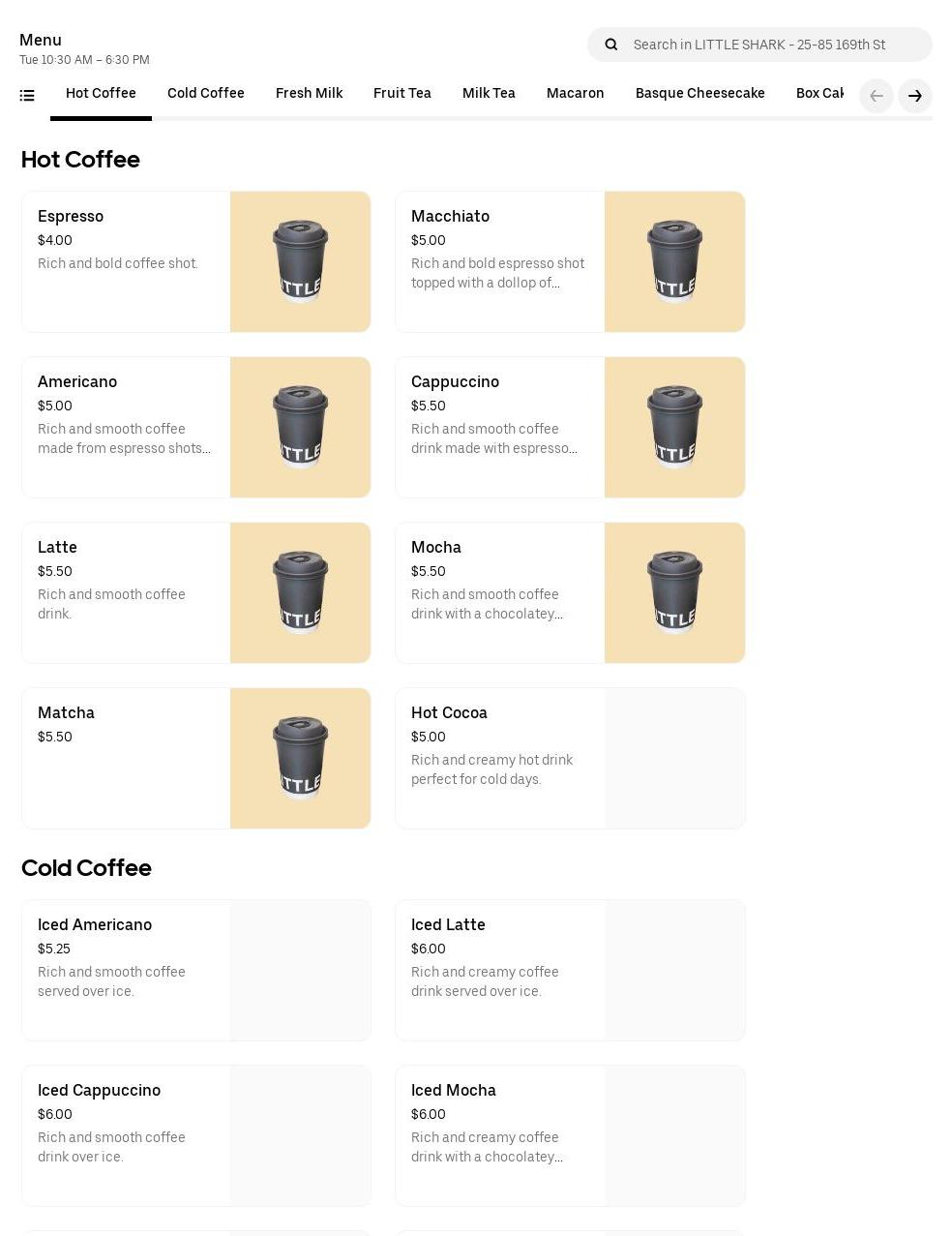Click the Cappuccino cup image
This screenshot has width=952, height=1236.
674,428
